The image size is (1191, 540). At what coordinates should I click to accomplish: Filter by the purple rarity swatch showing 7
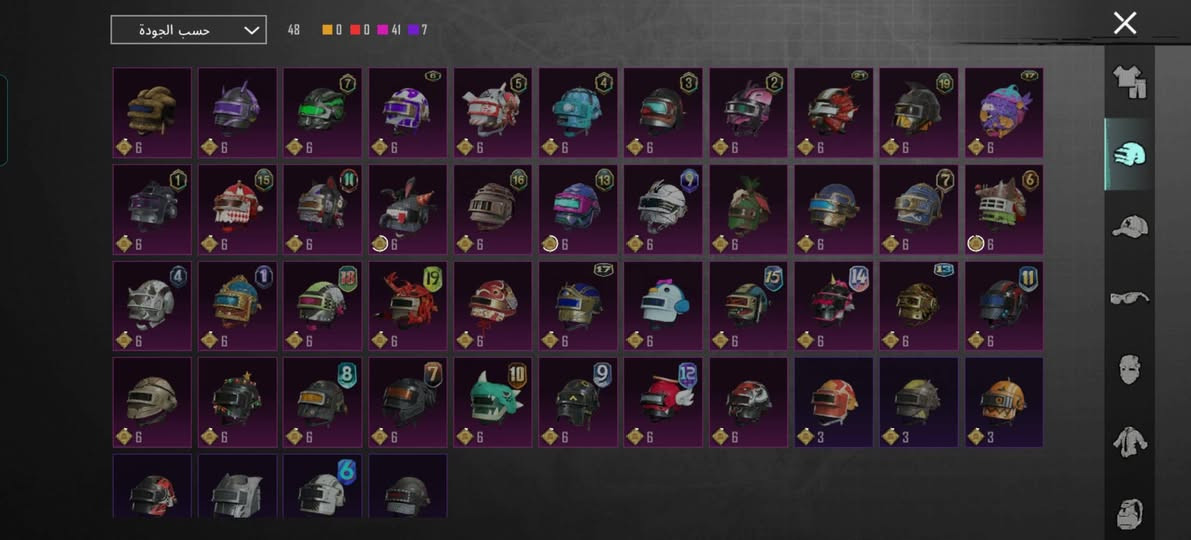point(413,30)
